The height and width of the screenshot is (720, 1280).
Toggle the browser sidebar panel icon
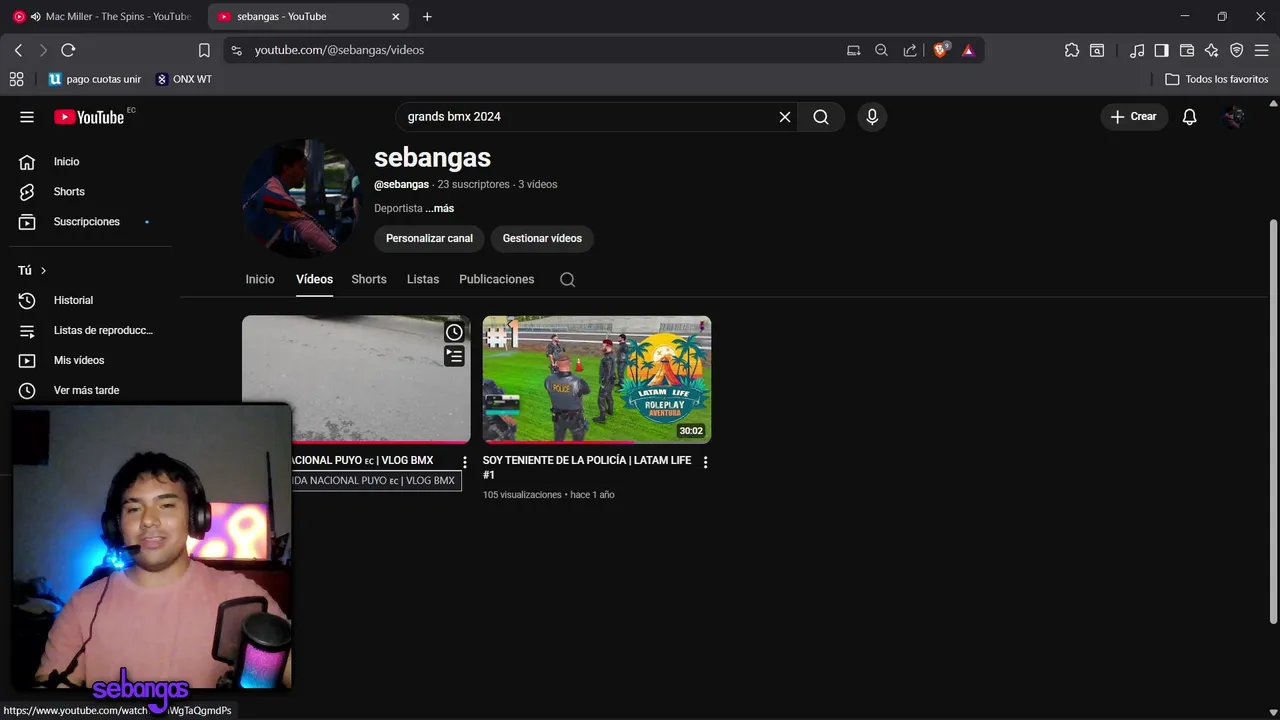click(x=1161, y=50)
